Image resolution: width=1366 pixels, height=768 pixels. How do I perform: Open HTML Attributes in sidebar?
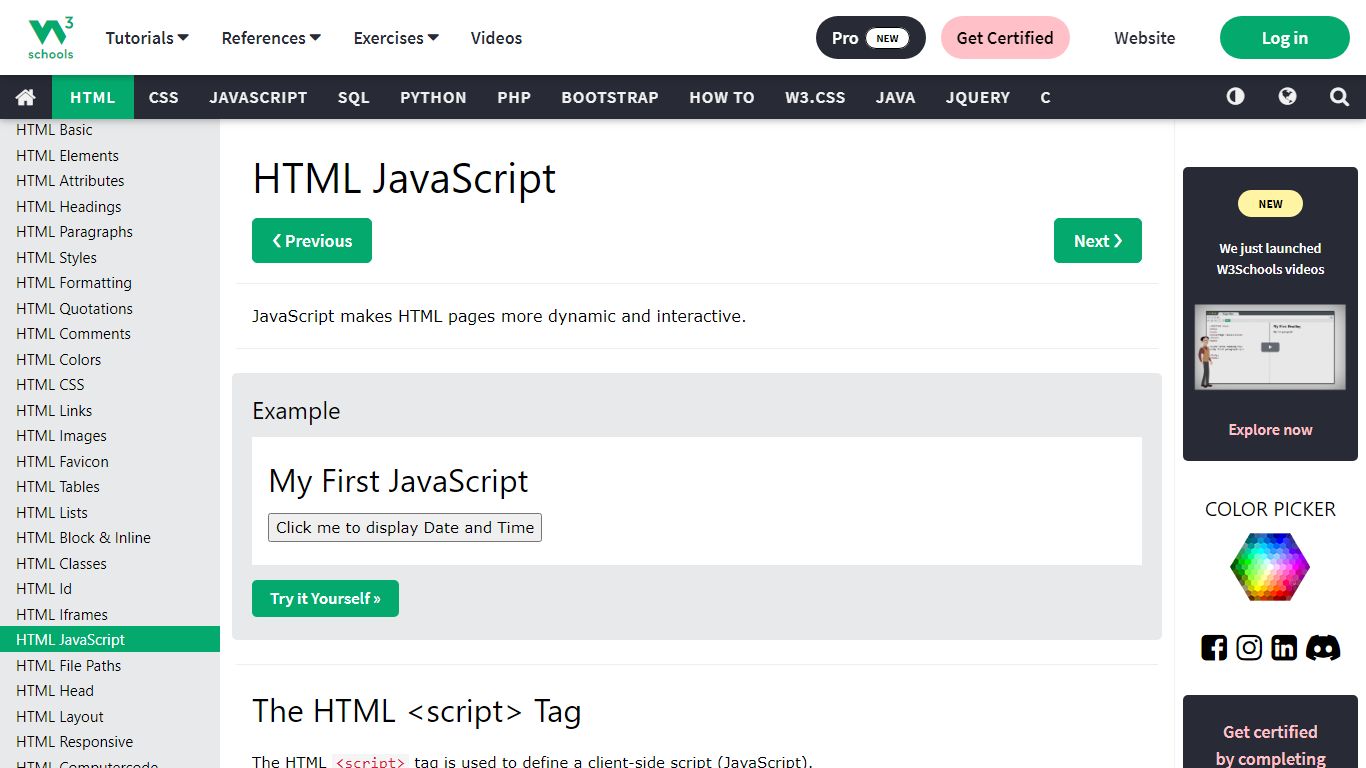point(110,181)
